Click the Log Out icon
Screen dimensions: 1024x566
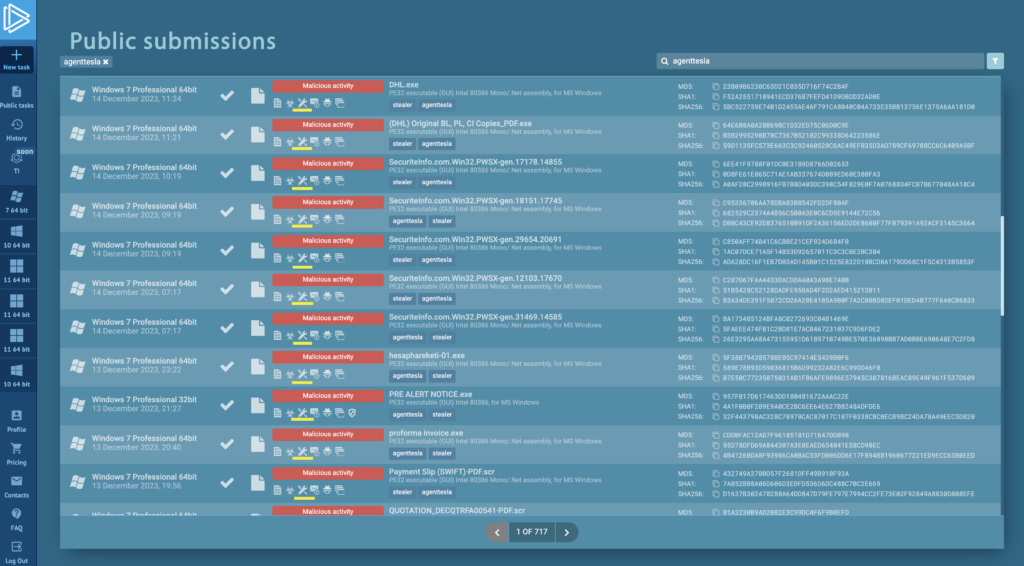click(x=17, y=547)
